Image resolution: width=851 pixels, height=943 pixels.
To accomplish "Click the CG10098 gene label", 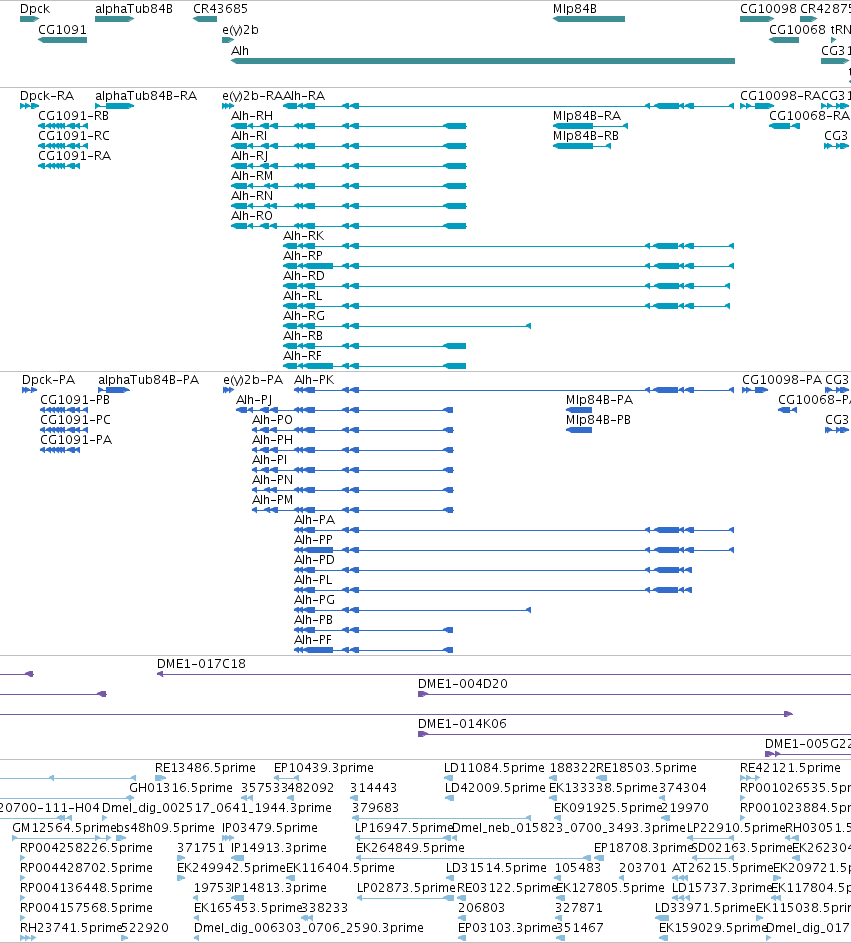I will click(768, 9).
